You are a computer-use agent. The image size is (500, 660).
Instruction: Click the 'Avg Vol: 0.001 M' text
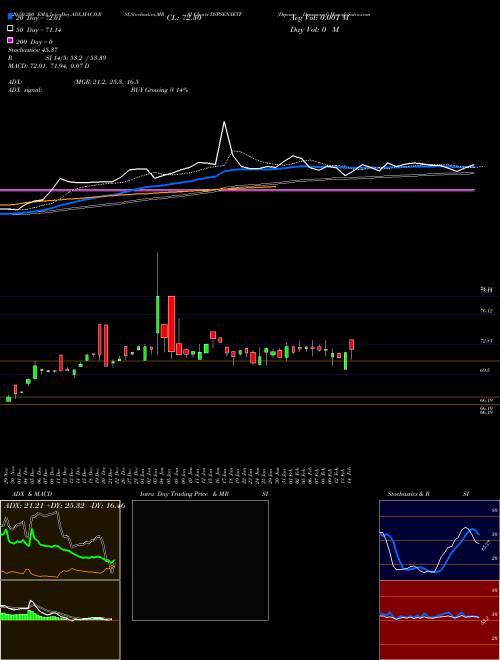[x=319, y=18]
